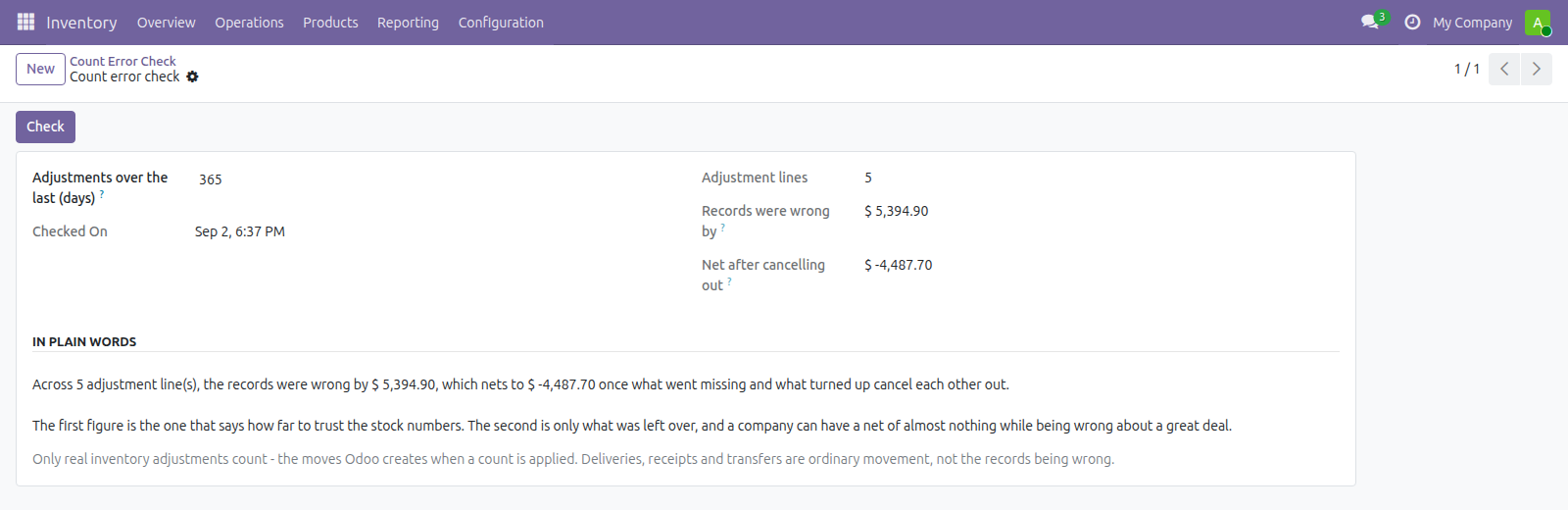
Task: Select the Checked On value Sep 2, 6:37 PM
Action: click(240, 231)
